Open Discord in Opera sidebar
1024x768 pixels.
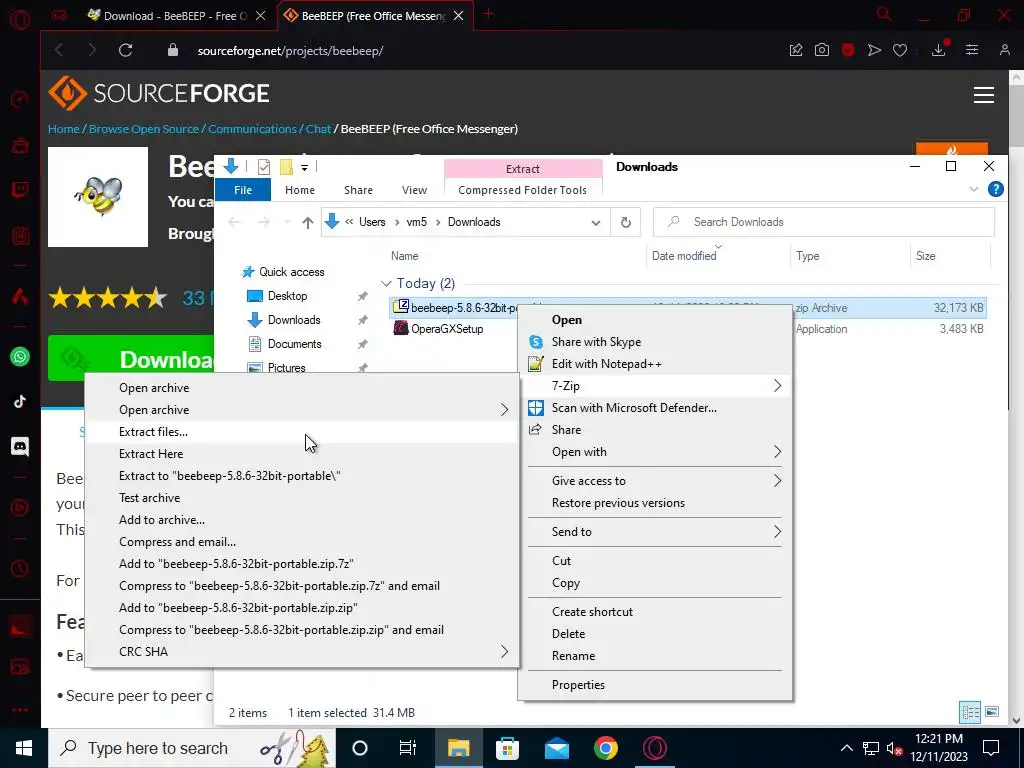point(20,447)
